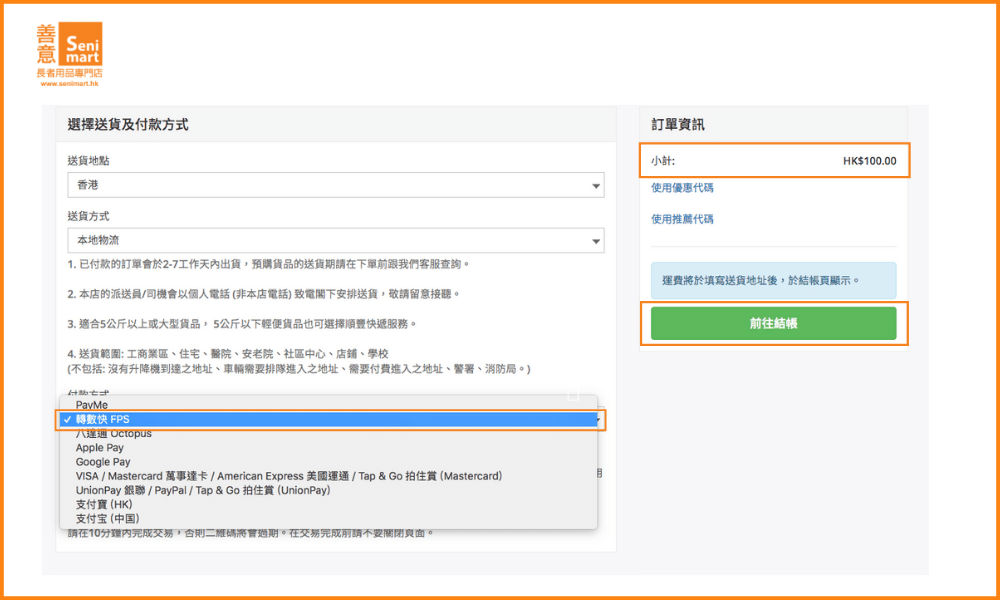The width and height of the screenshot is (1000, 600).
Task: Click the 小計 HK$100.00 subtotal row
Action: click(x=774, y=160)
